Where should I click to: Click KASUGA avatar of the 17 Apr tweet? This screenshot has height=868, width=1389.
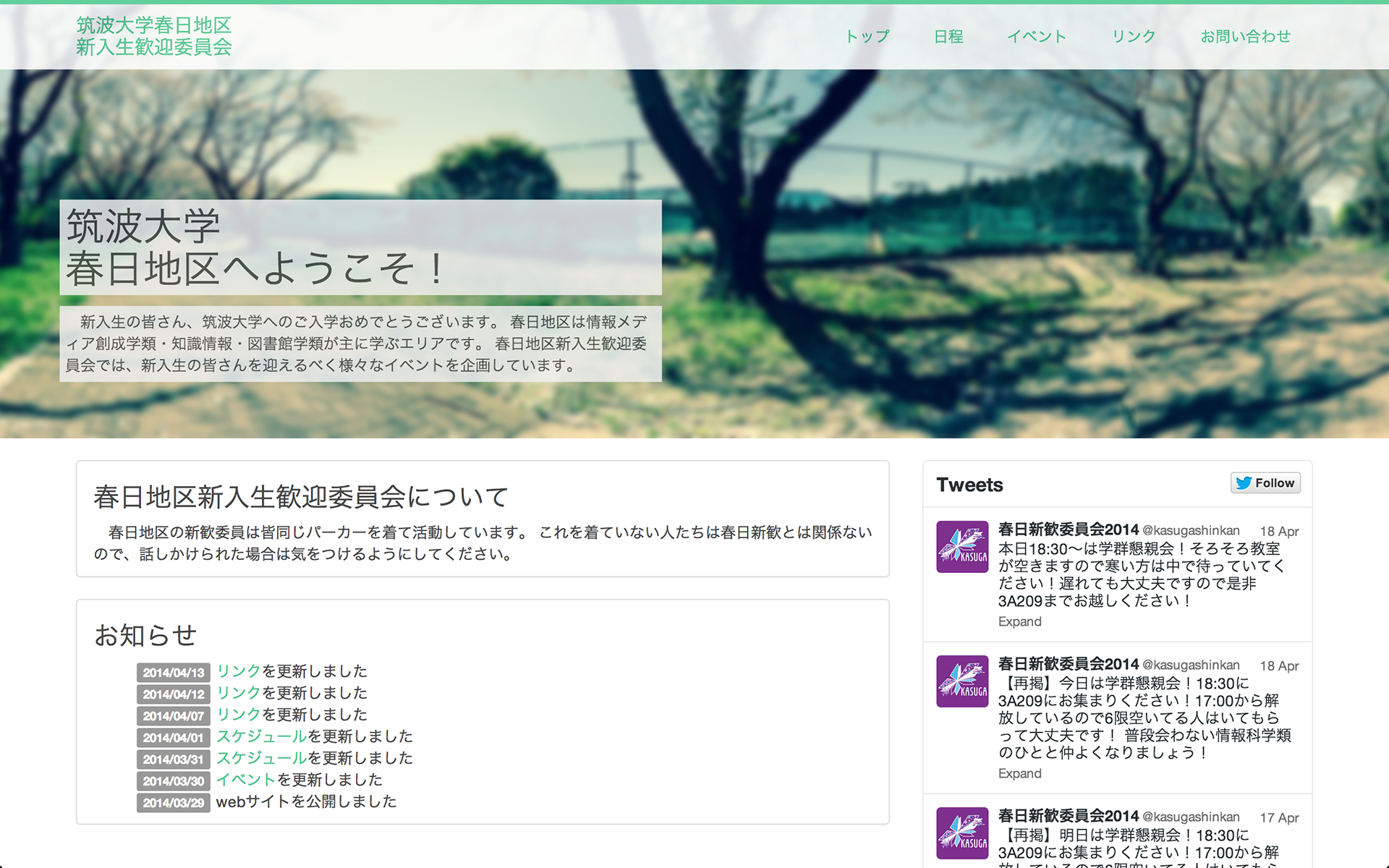tap(962, 833)
